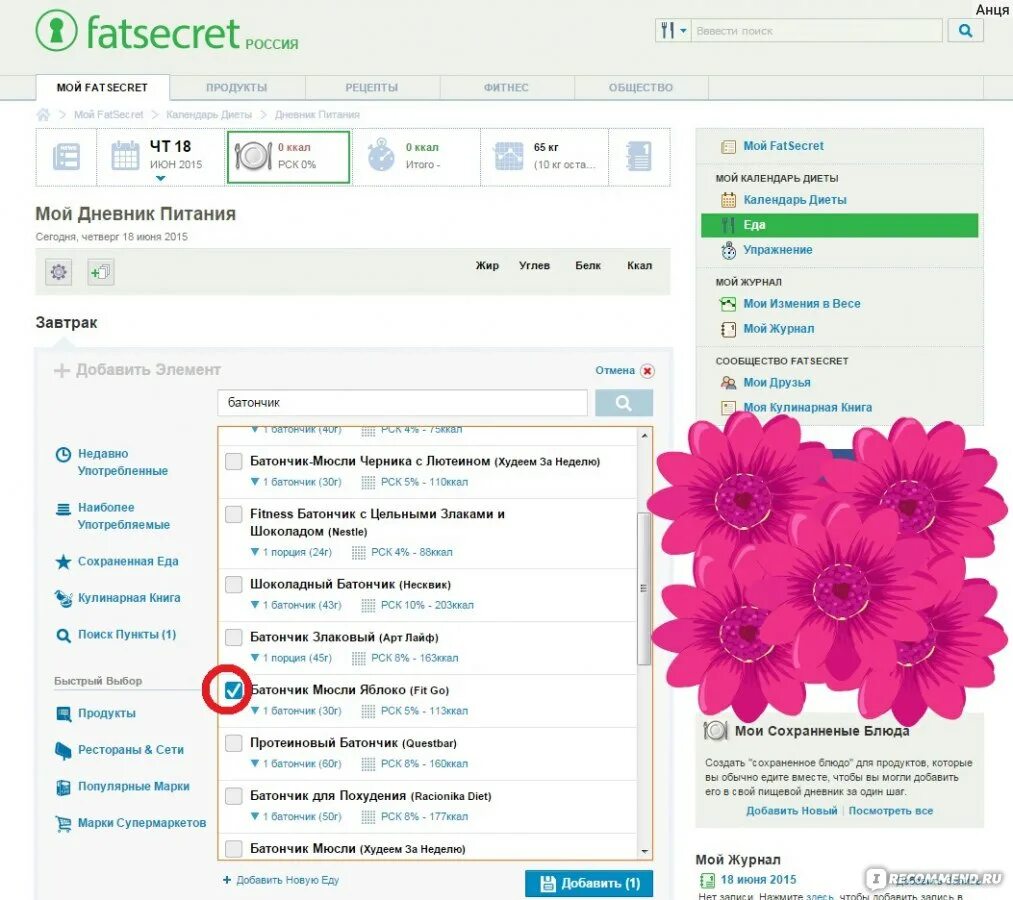Open the Календарь Диеты breadcrumb link
The image size is (1013, 900).
(209, 114)
